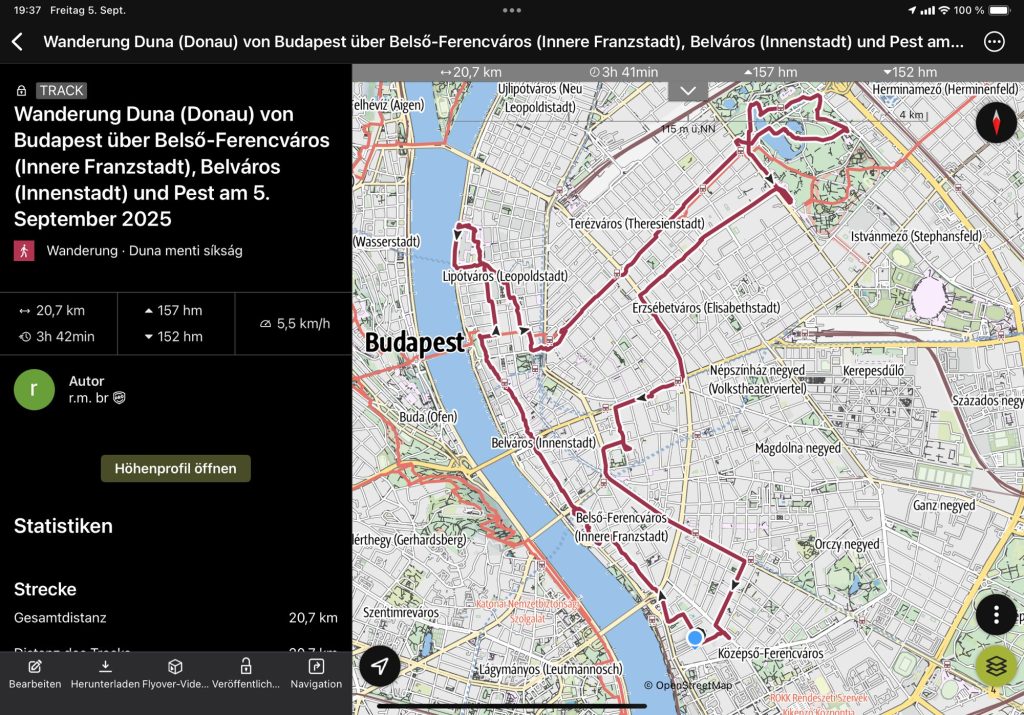The width and height of the screenshot is (1024, 715).
Task: Open author r.m. br profile avatar
Action: tap(34, 389)
